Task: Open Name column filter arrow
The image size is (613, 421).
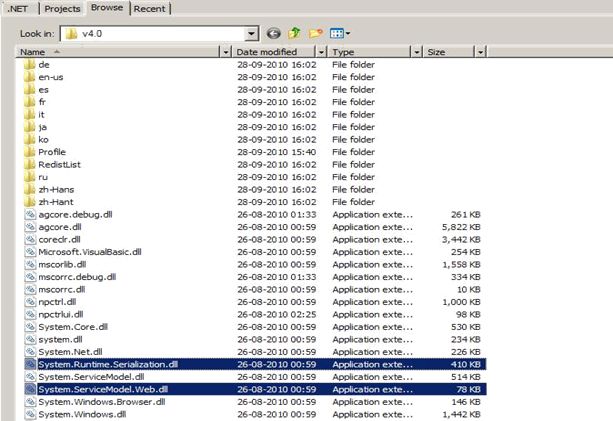Action: point(226,52)
